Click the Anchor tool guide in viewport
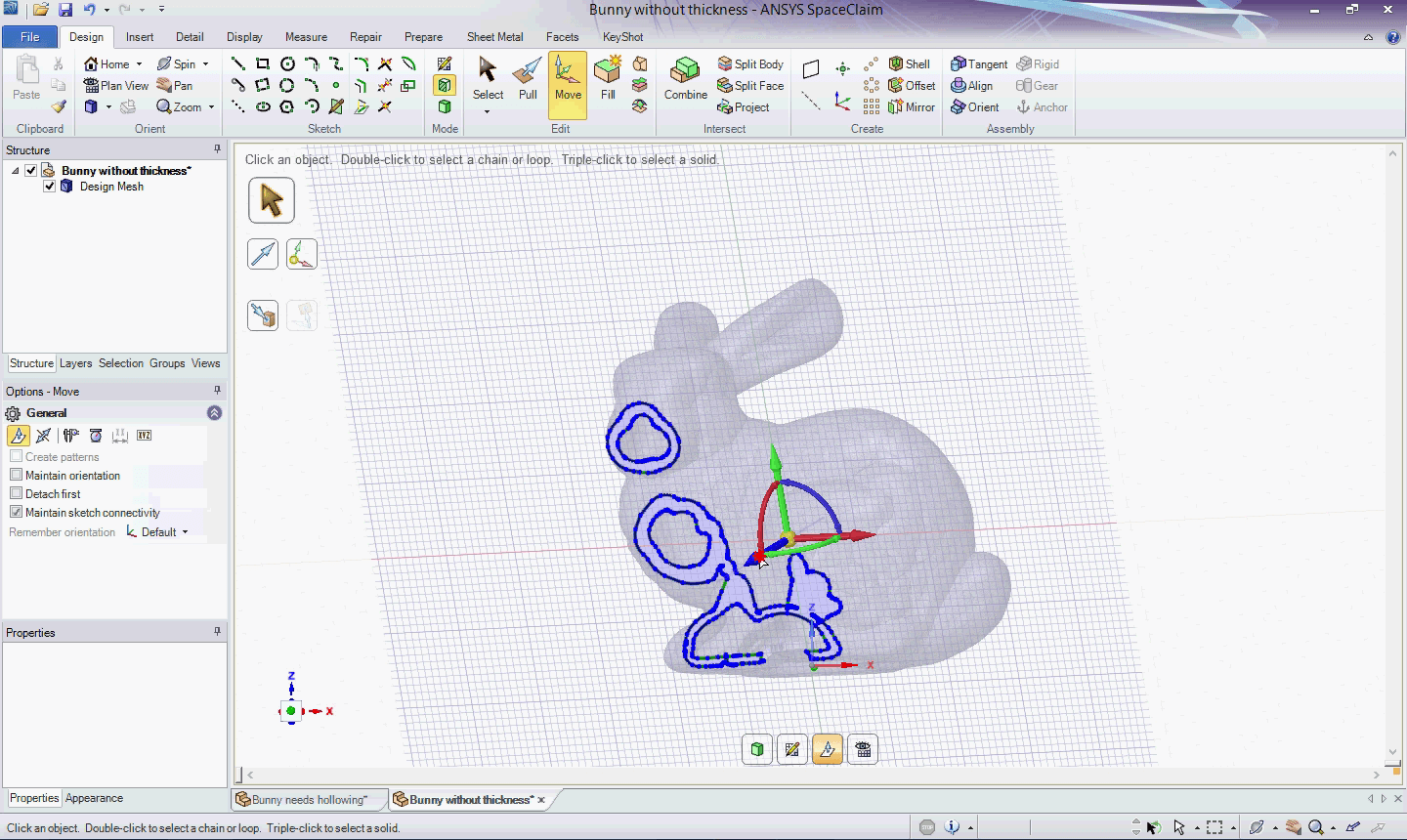The height and width of the screenshot is (840, 1407). [x=302, y=254]
